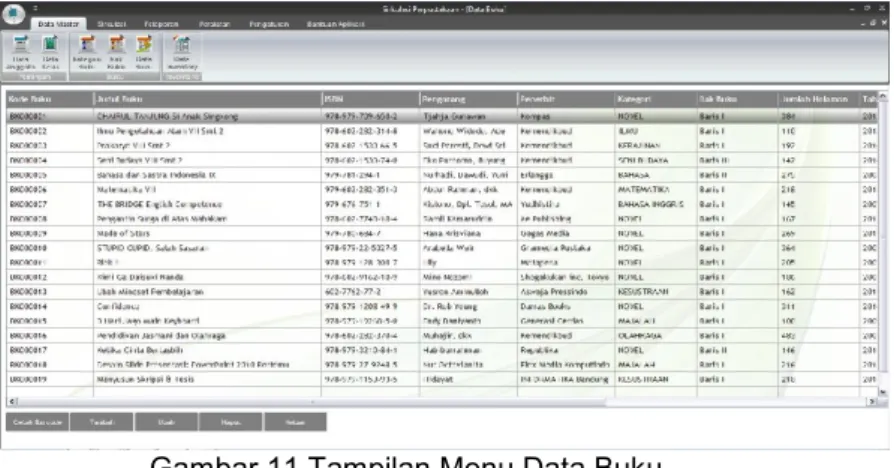Viewport: 894px width, 468px height.
Task: Switch to the Pelaporan tab
Action: pyautogui.click(x=161, y=24)
